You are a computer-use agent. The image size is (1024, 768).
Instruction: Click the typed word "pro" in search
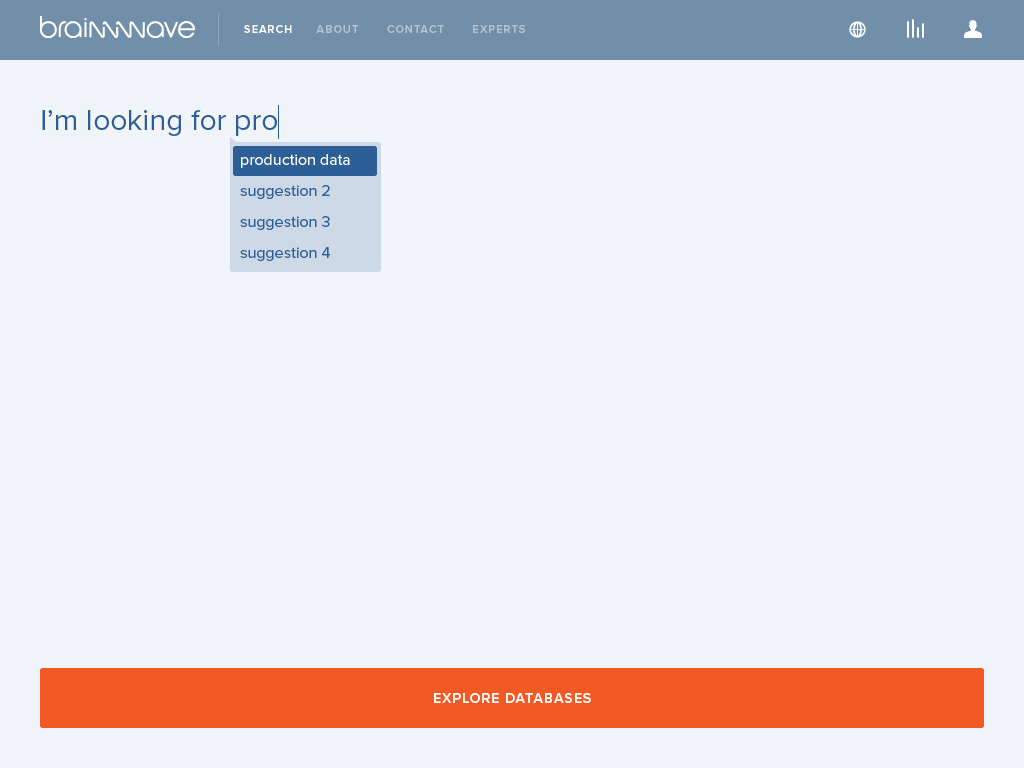click(x=255, y=122)
